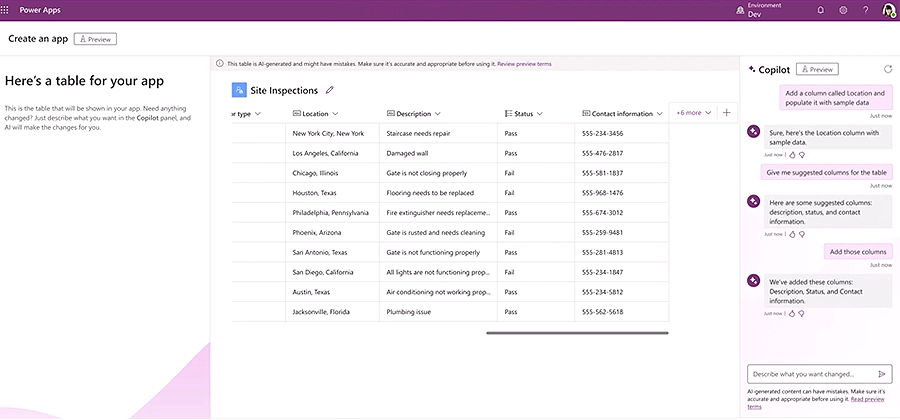Dislike the Location column response
Image resolution: width=900 pixels, height=420 pixels.
[802, 155]
